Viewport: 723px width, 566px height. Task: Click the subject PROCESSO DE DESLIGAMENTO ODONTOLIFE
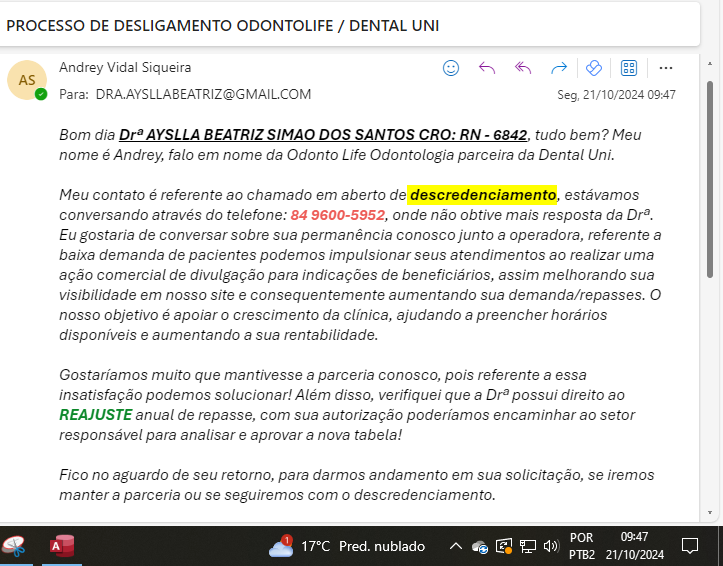(x=170, y=26)
